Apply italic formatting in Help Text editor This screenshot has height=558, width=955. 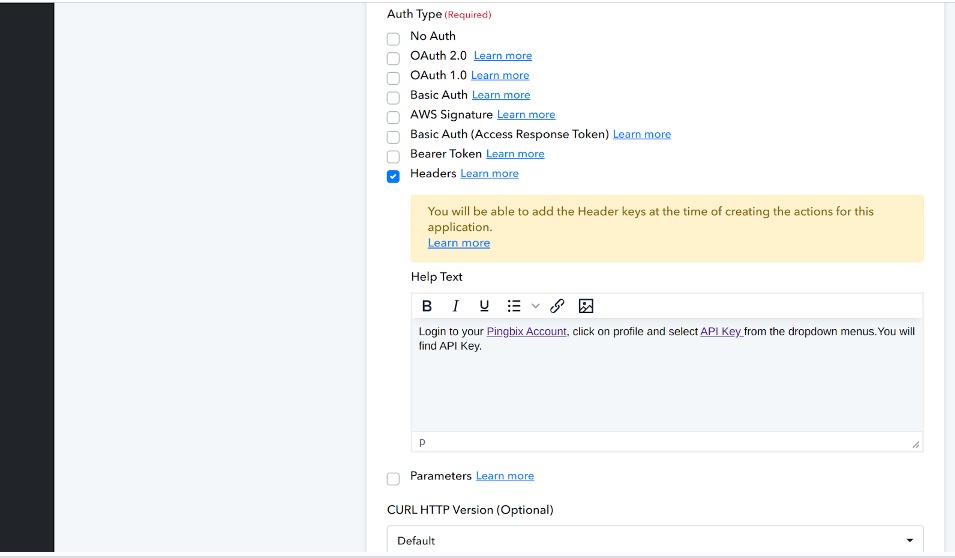[455, 306]
